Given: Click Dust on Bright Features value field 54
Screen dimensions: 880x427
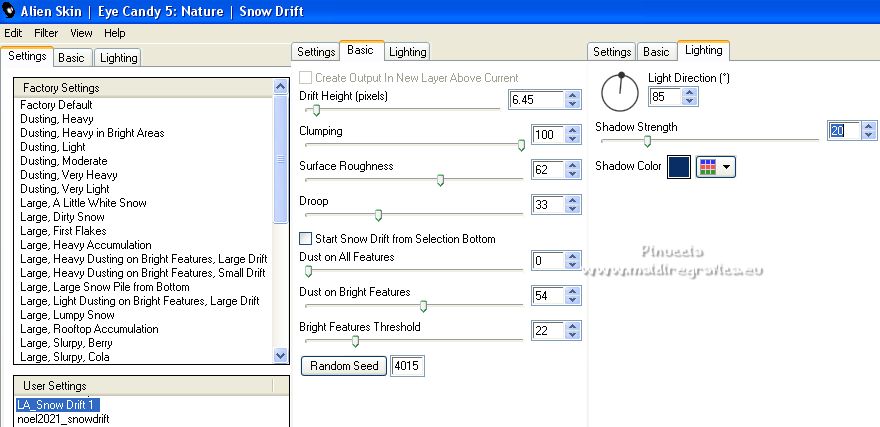Looking at the screenshot, I should 548,295.
